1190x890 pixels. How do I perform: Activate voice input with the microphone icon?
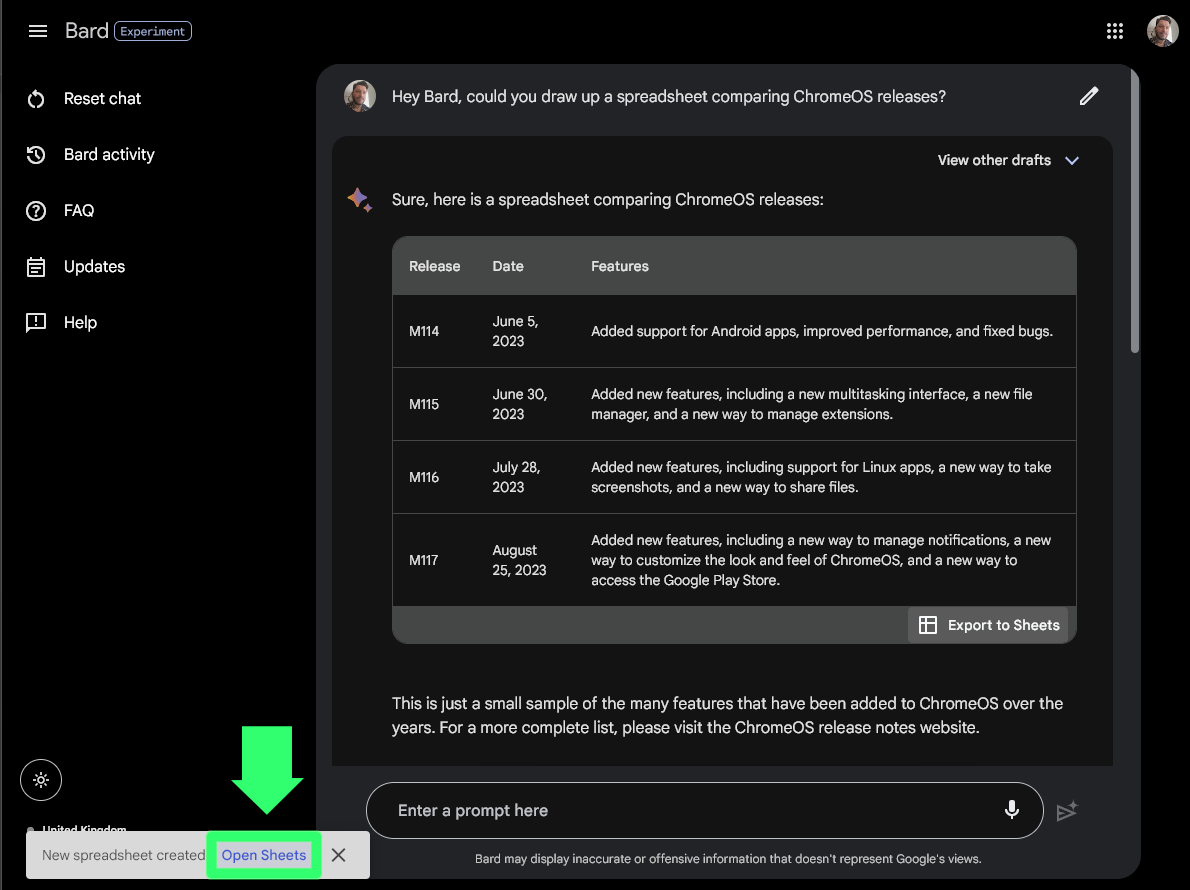tap(1013, 810)
